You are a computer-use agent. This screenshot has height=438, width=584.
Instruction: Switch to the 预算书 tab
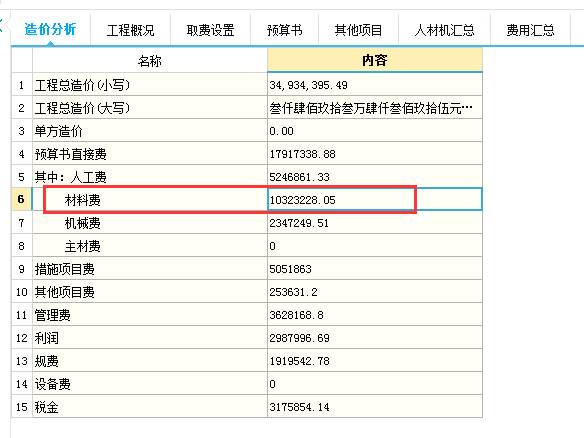[285, 30]
